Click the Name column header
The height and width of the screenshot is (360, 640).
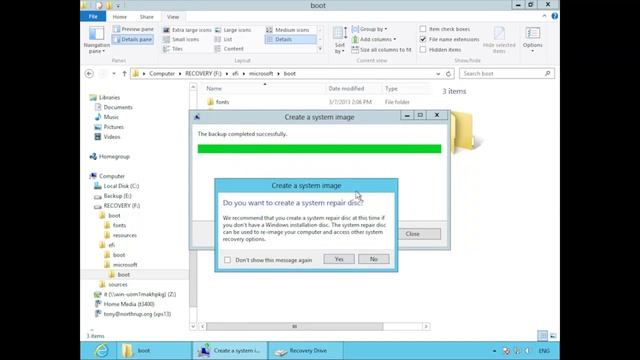pyautogui.click(x=263, y=88)
